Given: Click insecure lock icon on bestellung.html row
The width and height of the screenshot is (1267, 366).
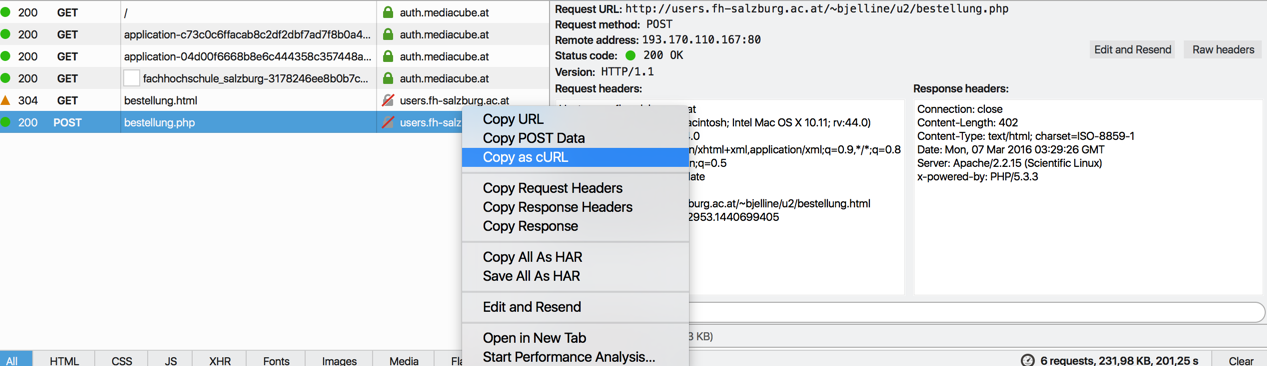Looking at the screenshot, I should [388, 100].
